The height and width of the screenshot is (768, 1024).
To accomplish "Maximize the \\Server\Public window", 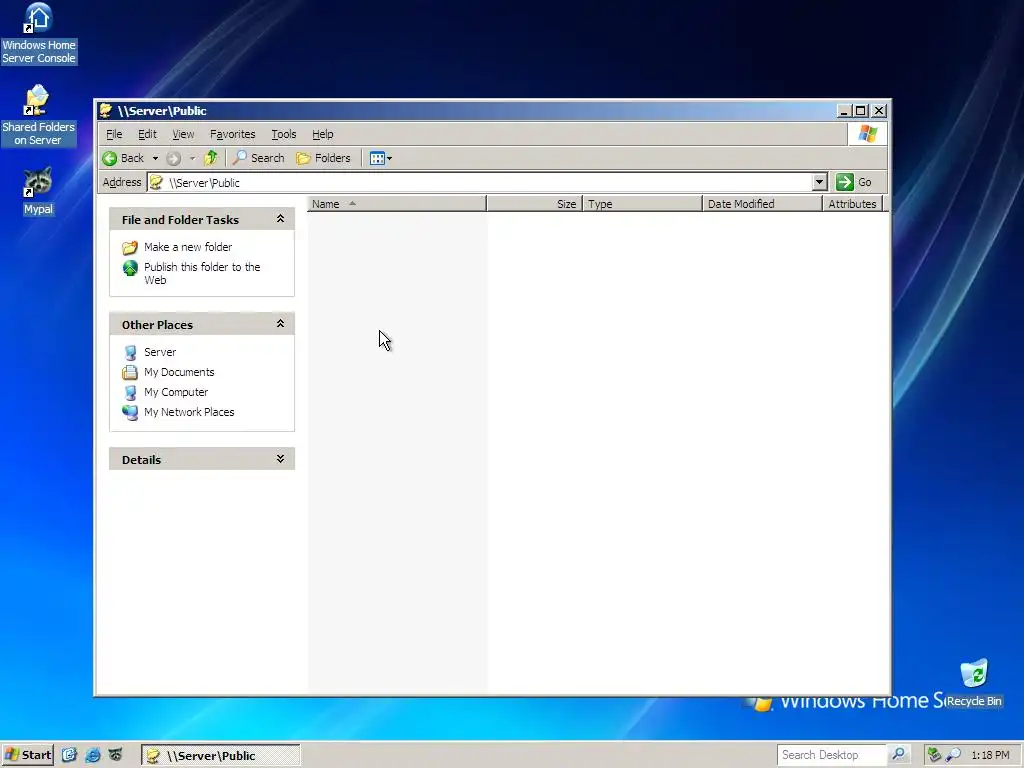I will pyautogui.click(x=861, y=110).
